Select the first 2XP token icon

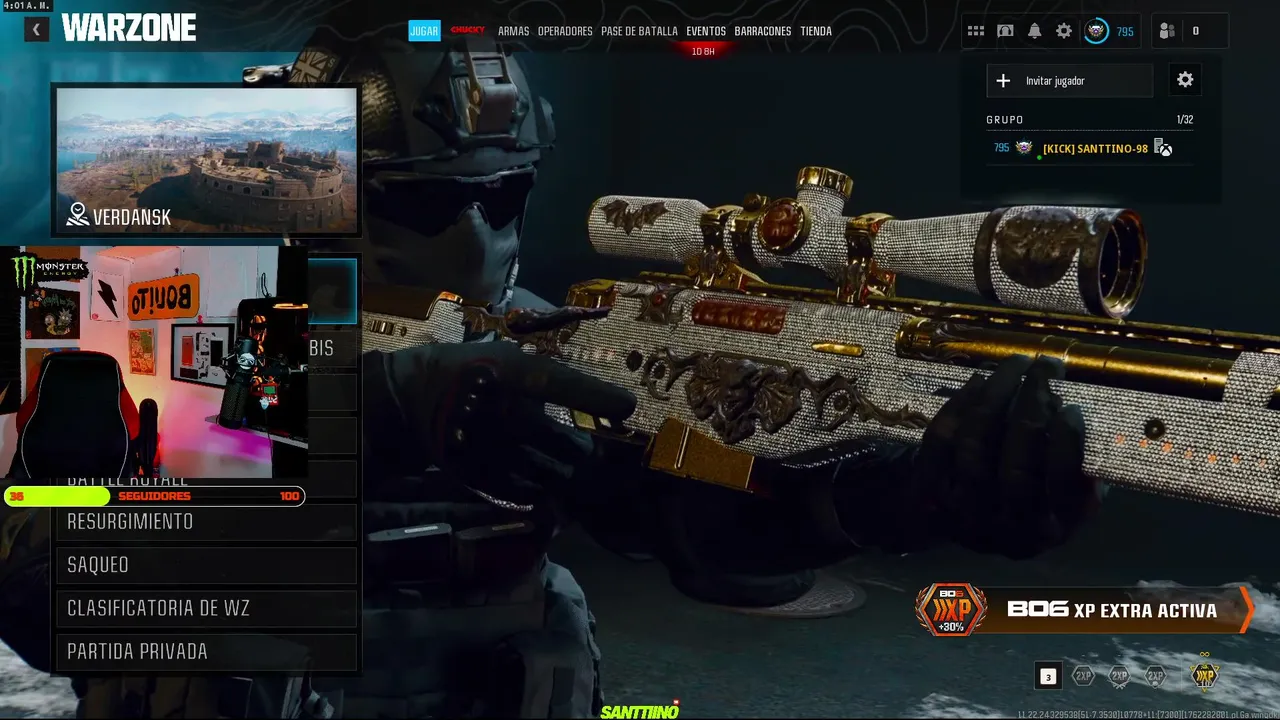(x=1083, y=676)
